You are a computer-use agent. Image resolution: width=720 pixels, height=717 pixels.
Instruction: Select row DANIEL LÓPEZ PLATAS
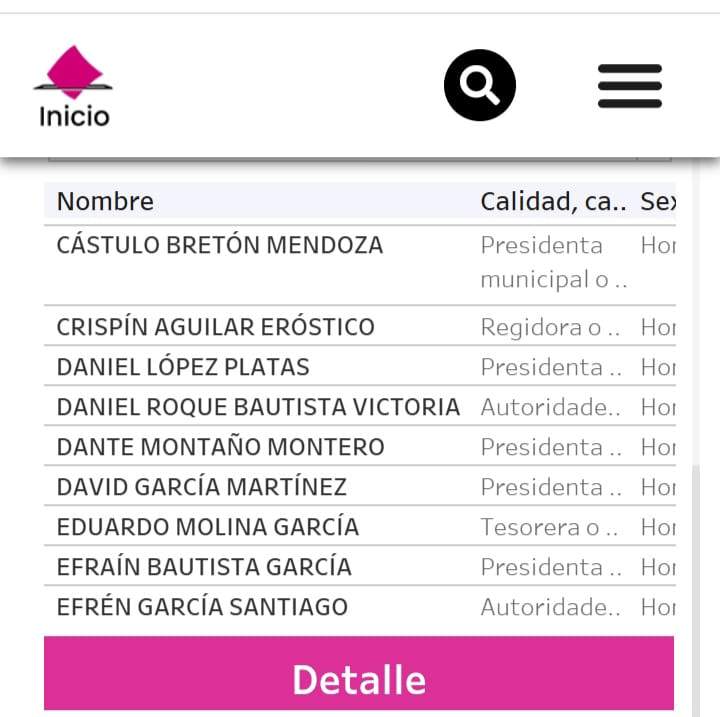[183, 367]
